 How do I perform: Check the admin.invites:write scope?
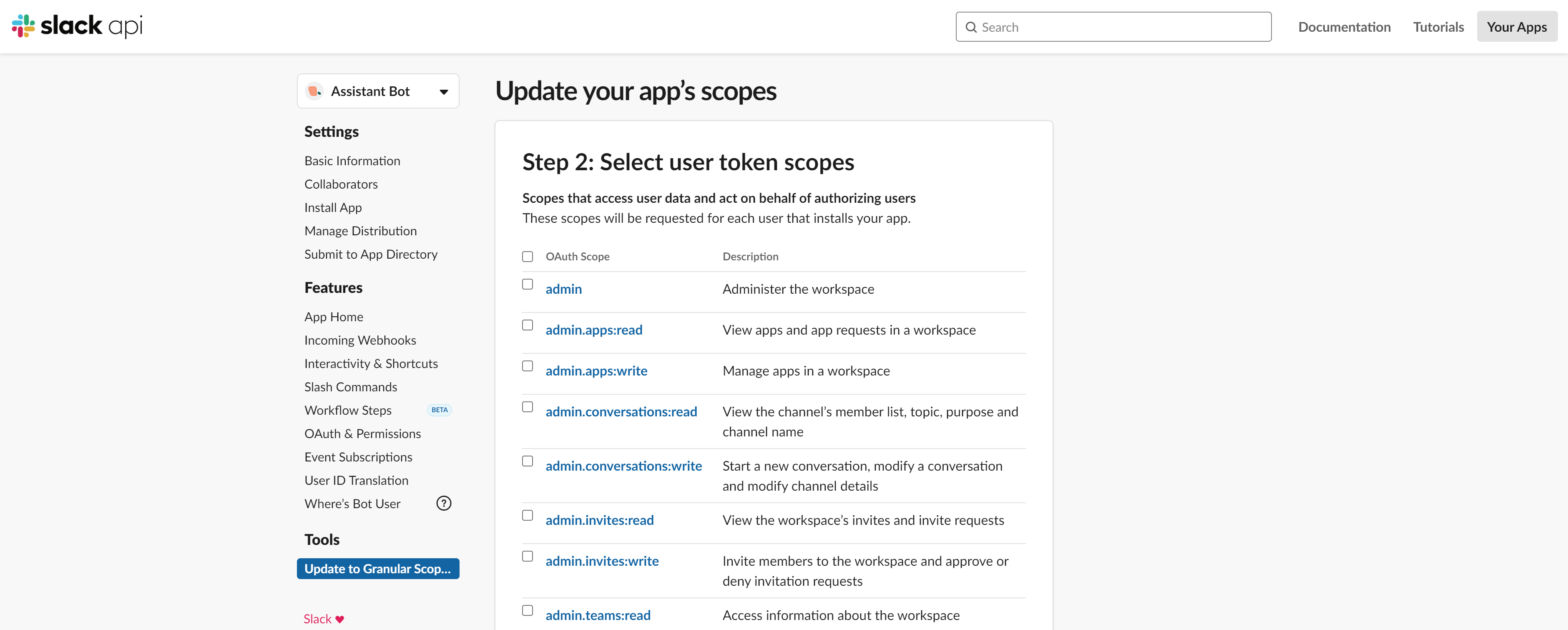pos(527,556)
